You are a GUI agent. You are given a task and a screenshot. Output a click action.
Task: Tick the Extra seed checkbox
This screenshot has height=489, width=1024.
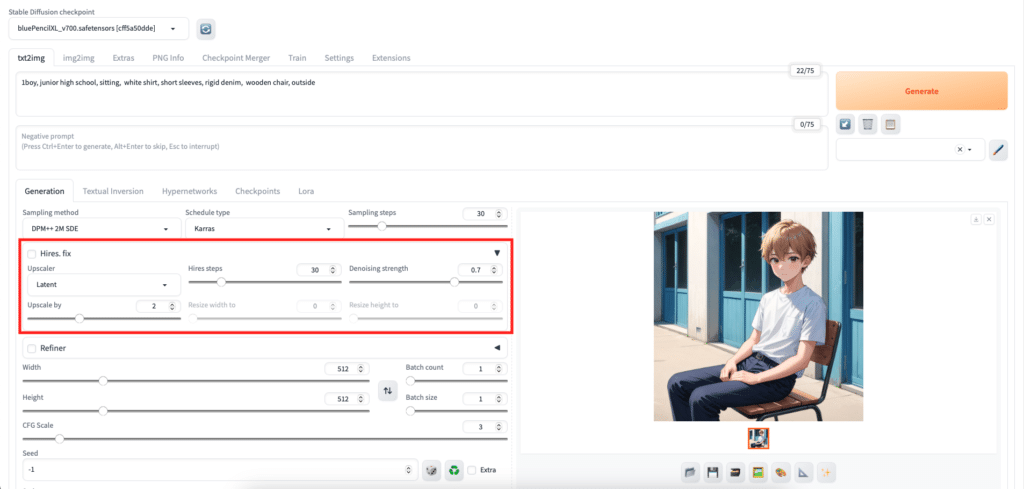[473, 470]
